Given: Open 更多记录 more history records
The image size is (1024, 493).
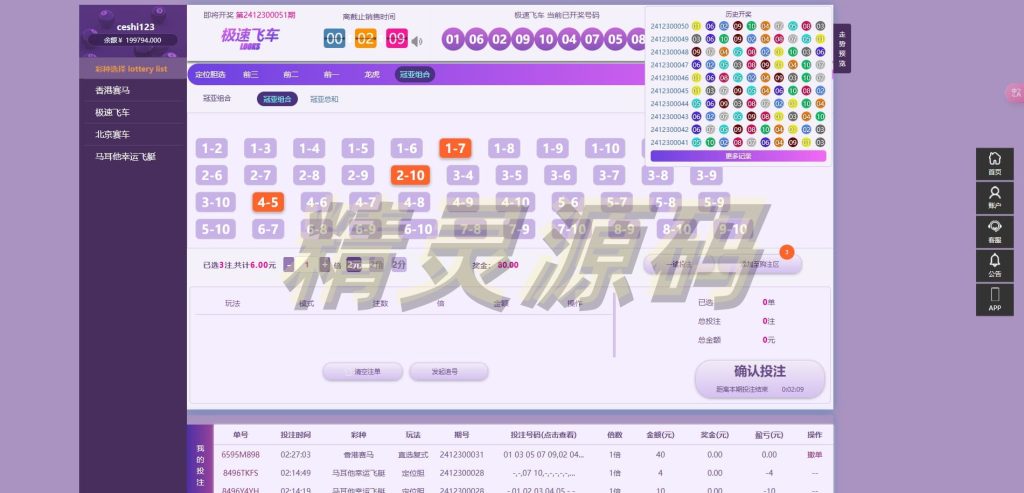Looking at the screenshot, I should 738,156.
